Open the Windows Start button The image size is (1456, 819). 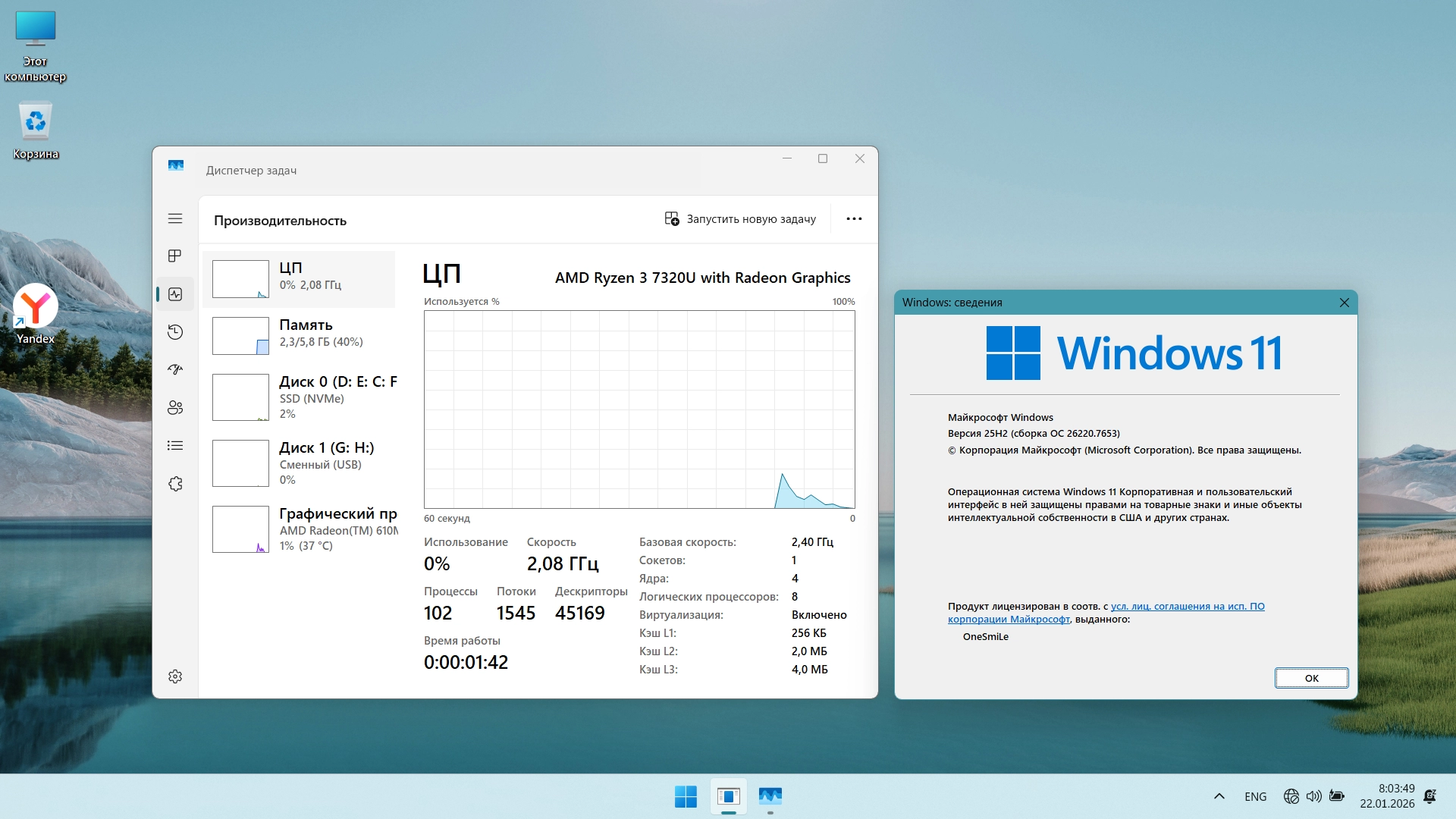[x=686, y=796]
